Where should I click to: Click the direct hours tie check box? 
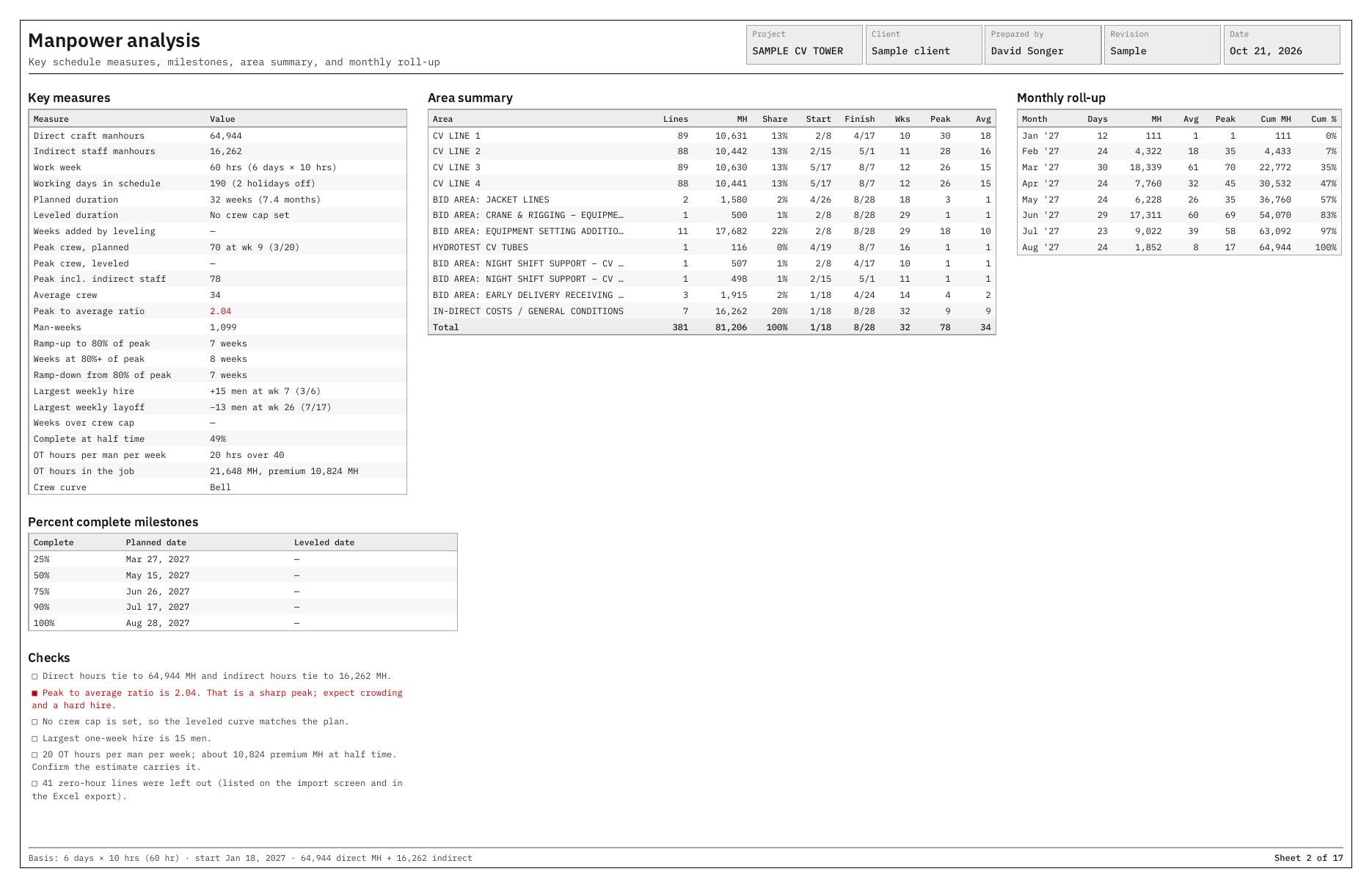34,677
